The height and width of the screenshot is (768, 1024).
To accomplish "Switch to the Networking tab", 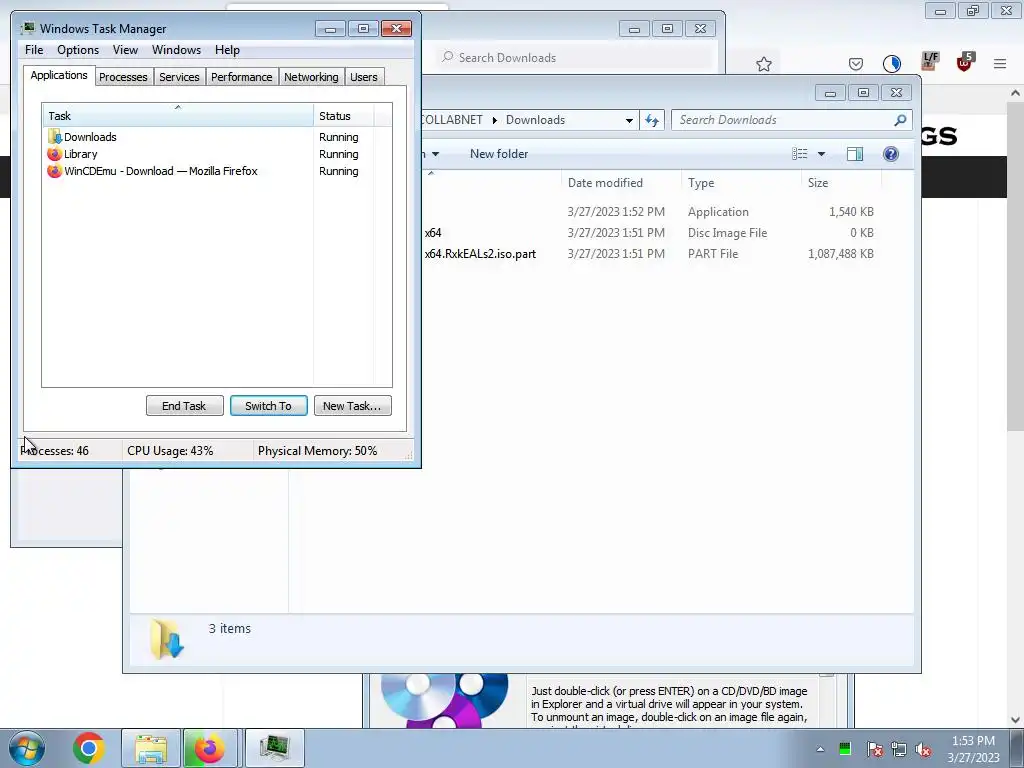I will [311, 77].
